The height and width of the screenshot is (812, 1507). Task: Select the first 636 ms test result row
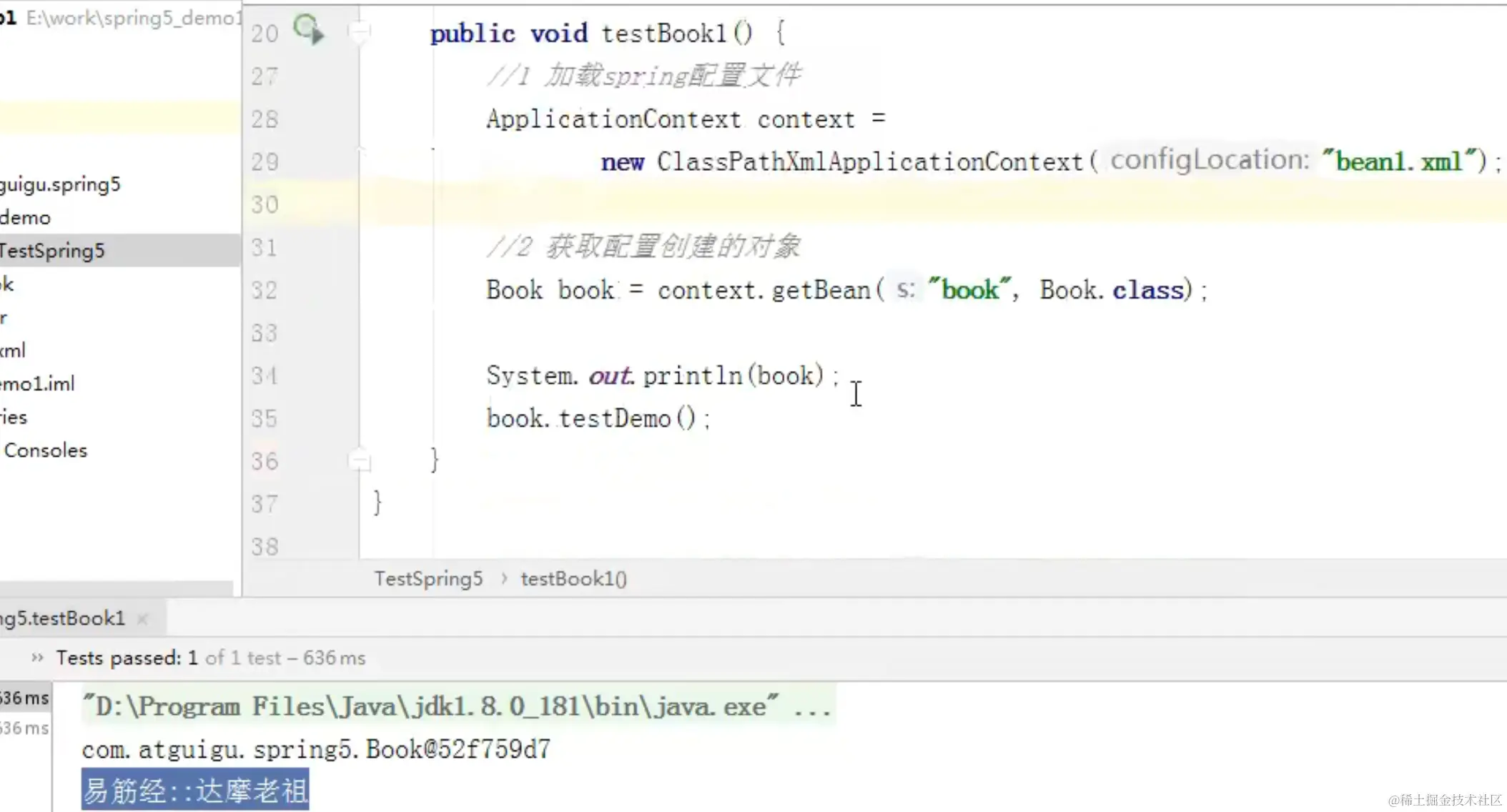24,698
